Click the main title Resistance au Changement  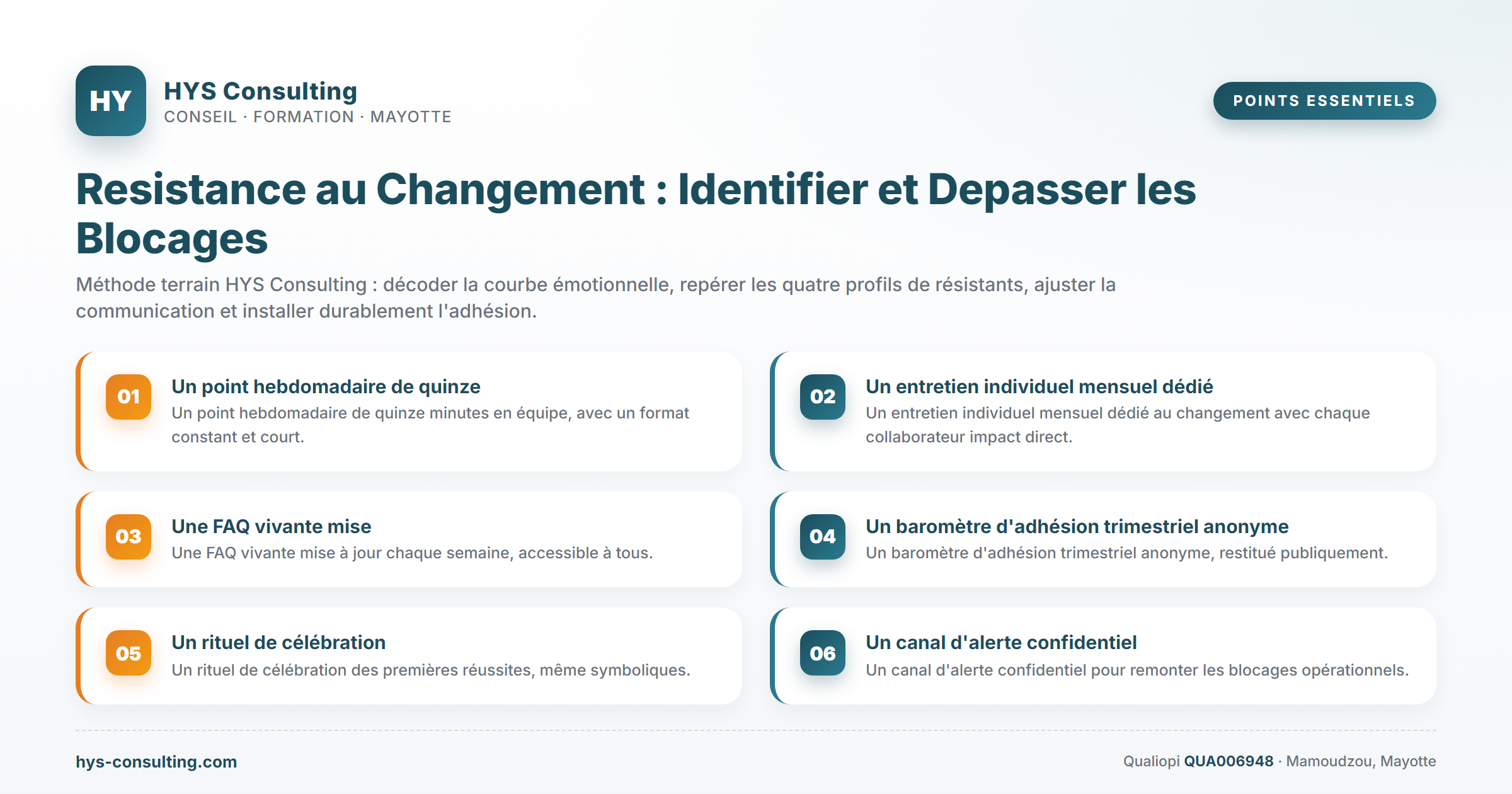(636, 214)
